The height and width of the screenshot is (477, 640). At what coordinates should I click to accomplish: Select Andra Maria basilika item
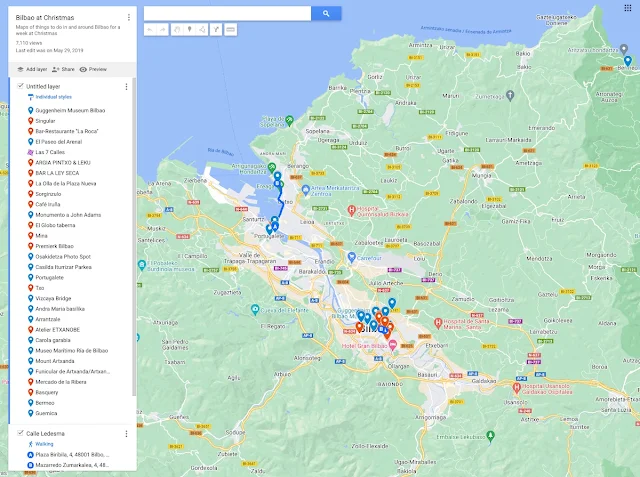coord(60,309)
